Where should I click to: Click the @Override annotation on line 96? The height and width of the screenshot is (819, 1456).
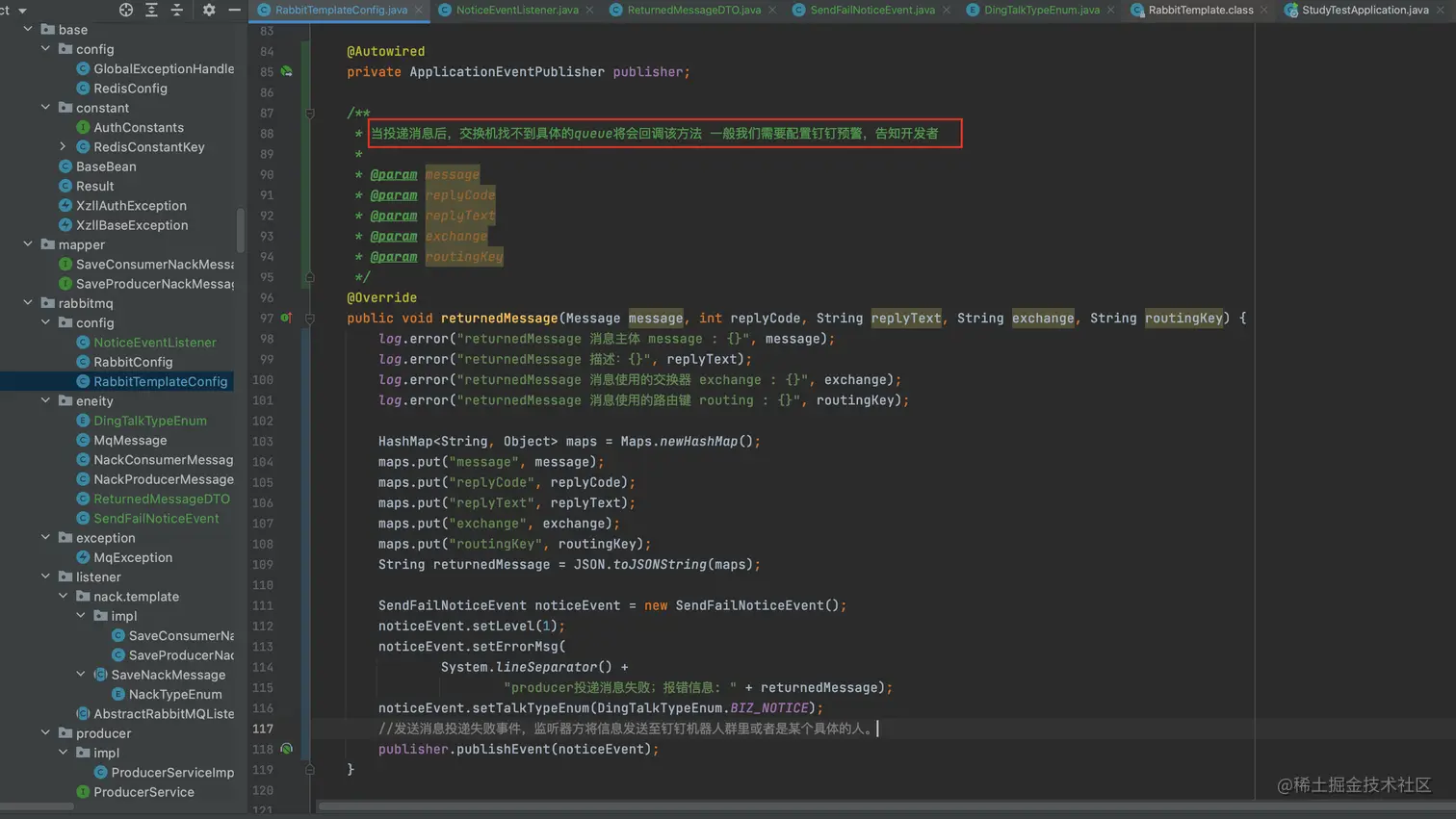[381, 297]
